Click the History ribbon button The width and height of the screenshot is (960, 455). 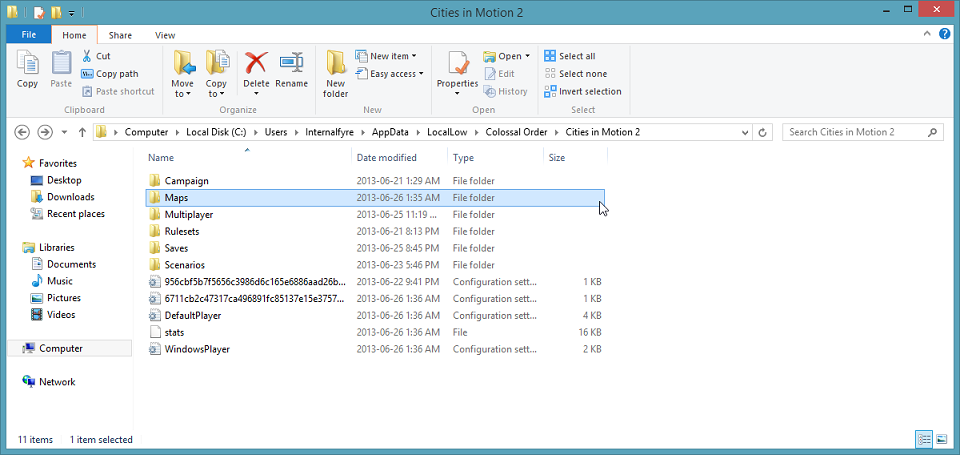(x=505, y=91)
